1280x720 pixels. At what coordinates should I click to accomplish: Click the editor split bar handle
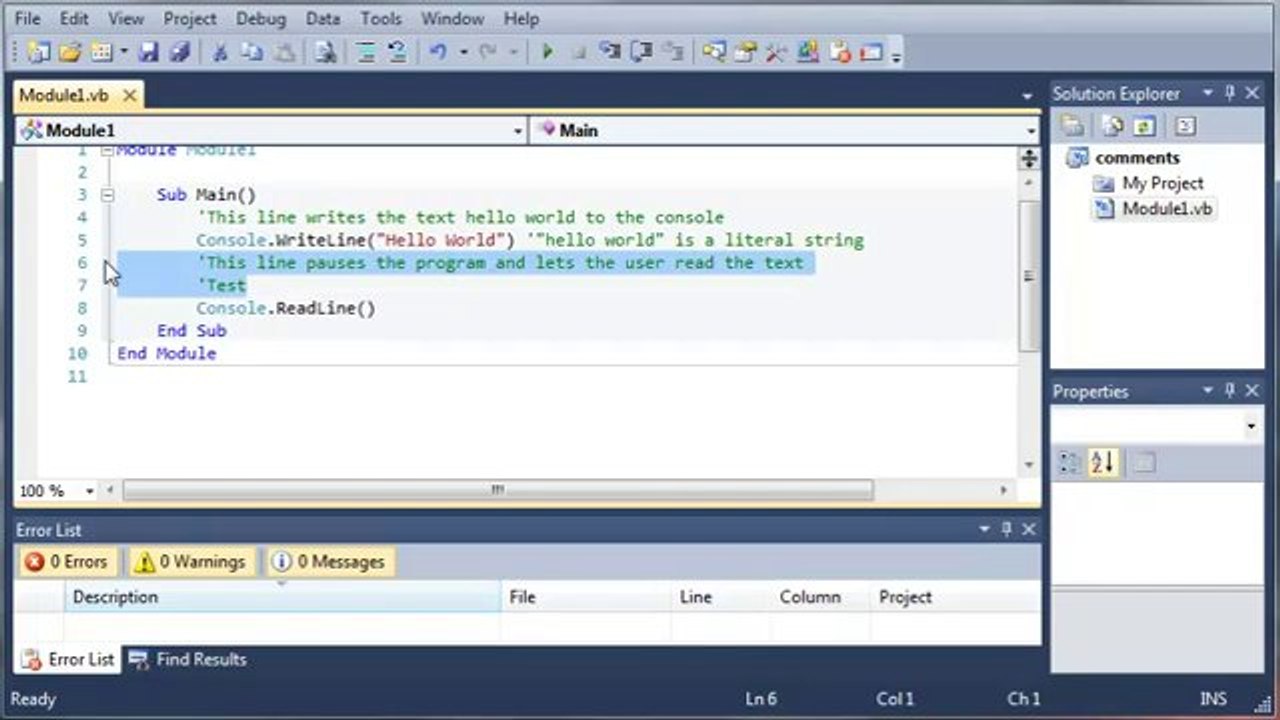(1028, 158)
